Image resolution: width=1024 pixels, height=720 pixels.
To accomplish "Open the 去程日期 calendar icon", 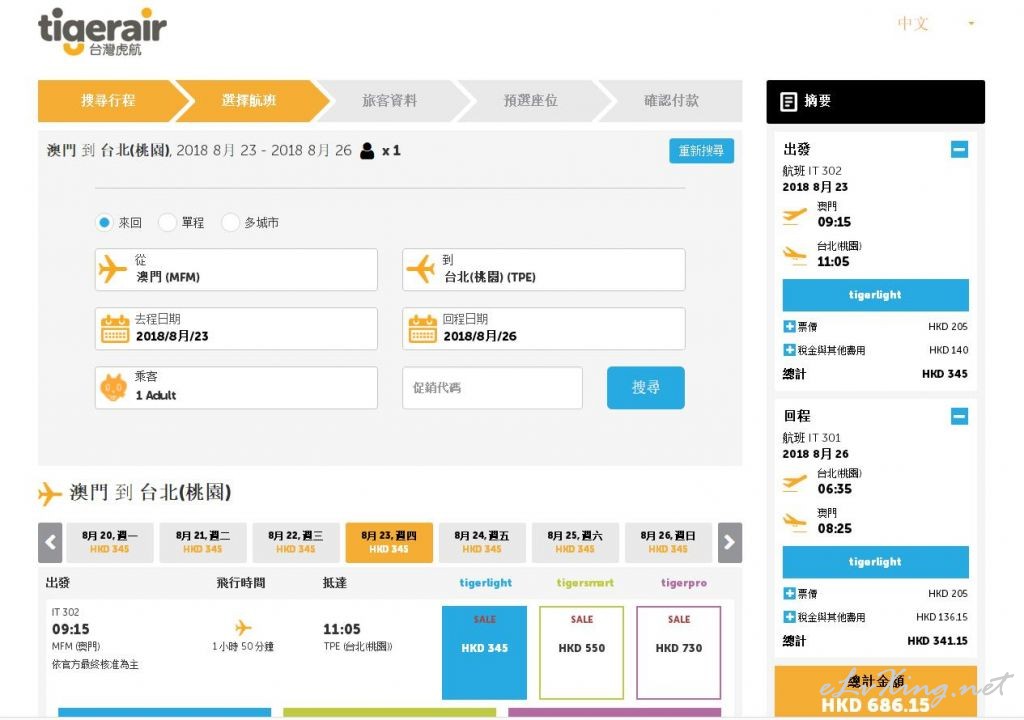I will pos(115,329).
